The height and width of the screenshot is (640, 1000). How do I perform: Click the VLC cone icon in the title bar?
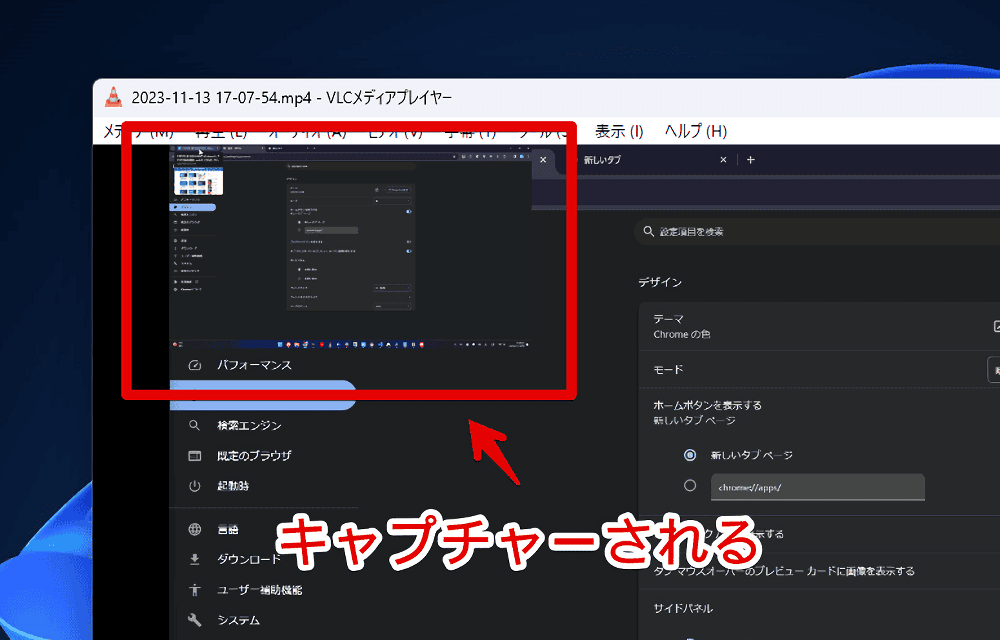[x=114, y=97]
